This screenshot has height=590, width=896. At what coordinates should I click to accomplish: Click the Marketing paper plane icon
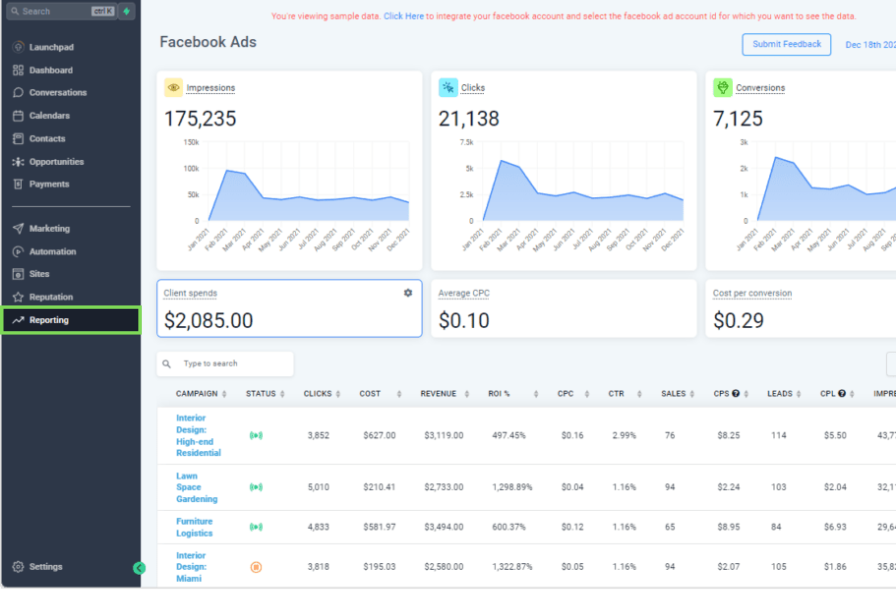point(18,229)
